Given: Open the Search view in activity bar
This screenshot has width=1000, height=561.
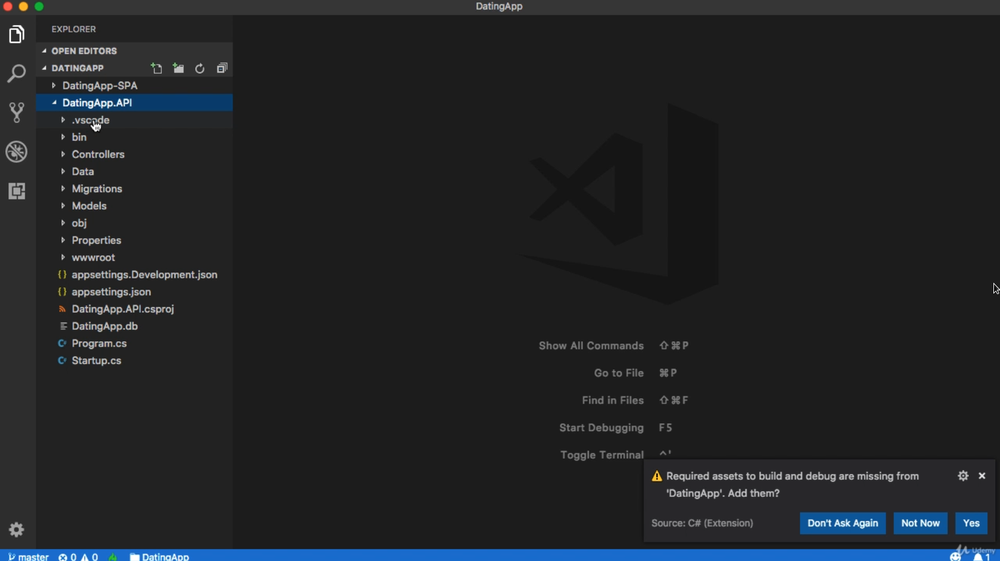Looking at the screenshot, I should (x=17, y=73).
